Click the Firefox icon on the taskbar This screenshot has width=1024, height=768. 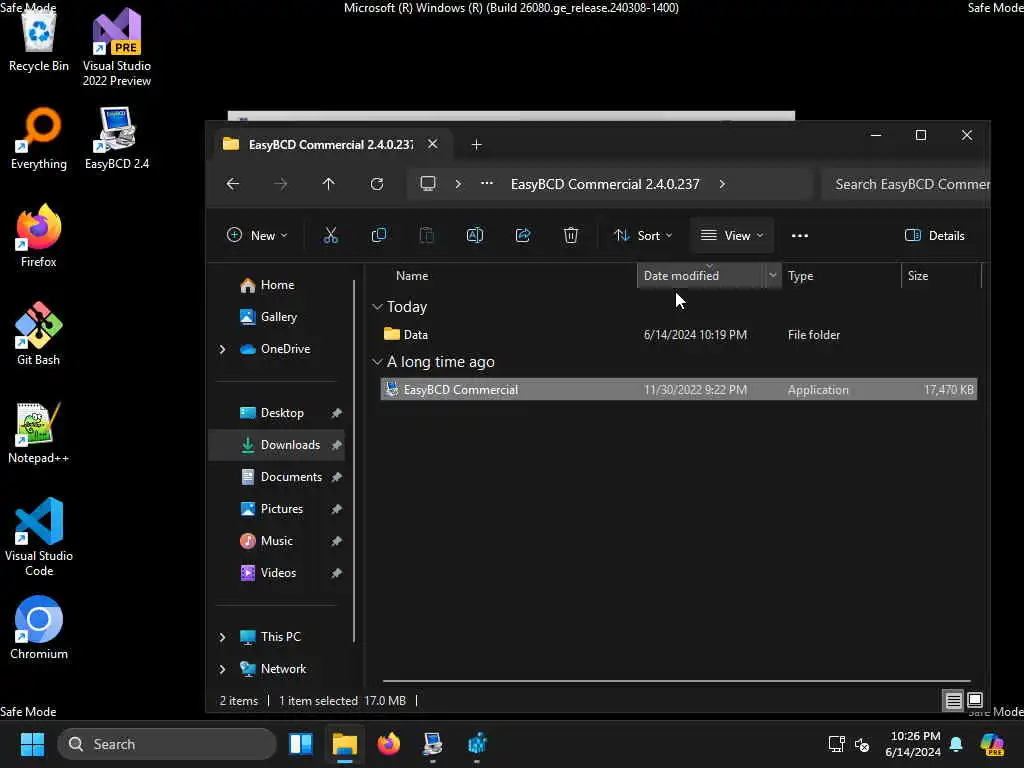click(x=389, y=744)
